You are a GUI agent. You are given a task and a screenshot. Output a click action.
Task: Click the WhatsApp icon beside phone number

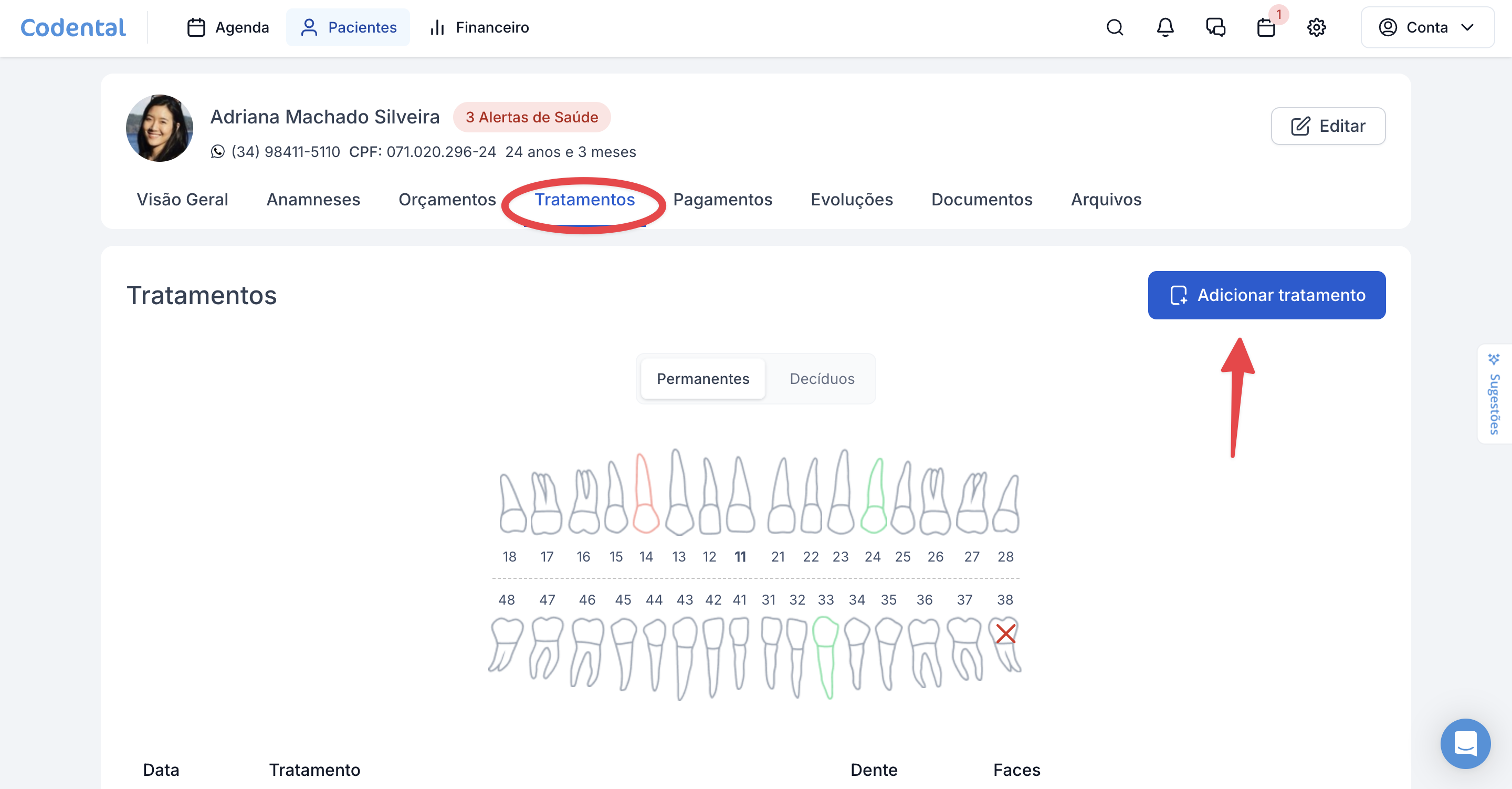pyautogui.click(x=218, y=152)
